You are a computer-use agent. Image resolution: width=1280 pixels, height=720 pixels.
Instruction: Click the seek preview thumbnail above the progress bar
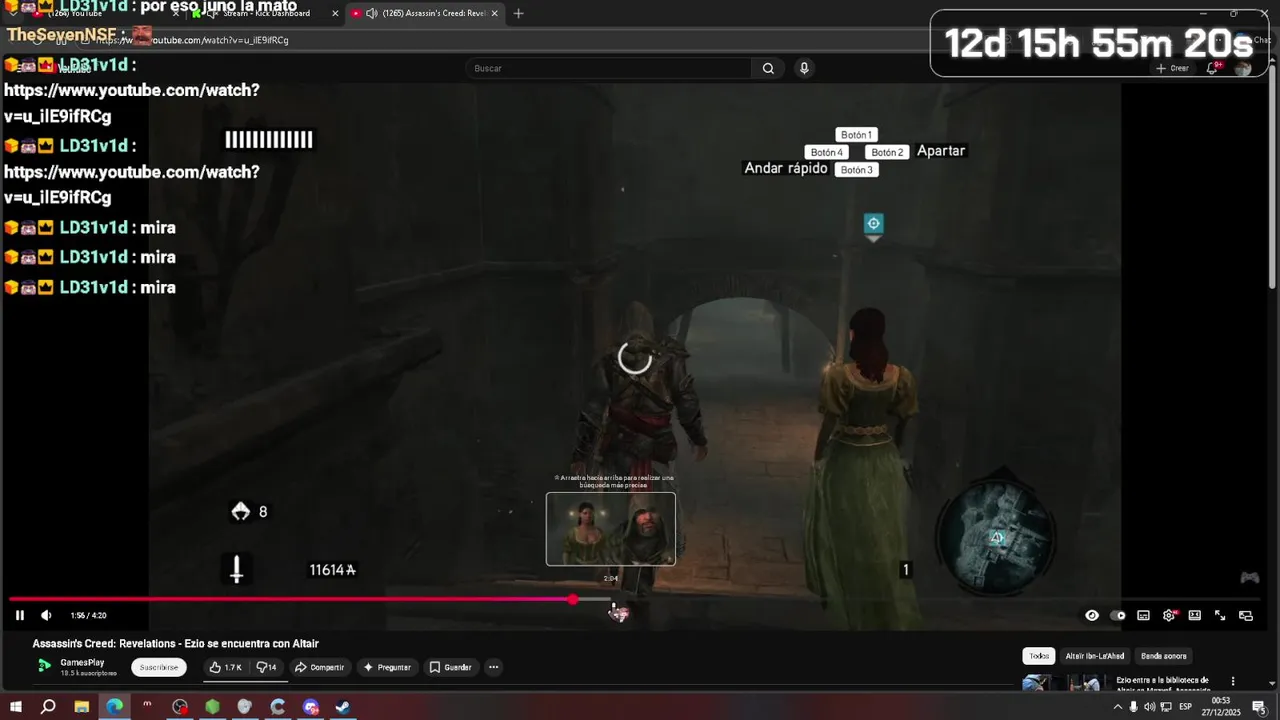point(611,529)
